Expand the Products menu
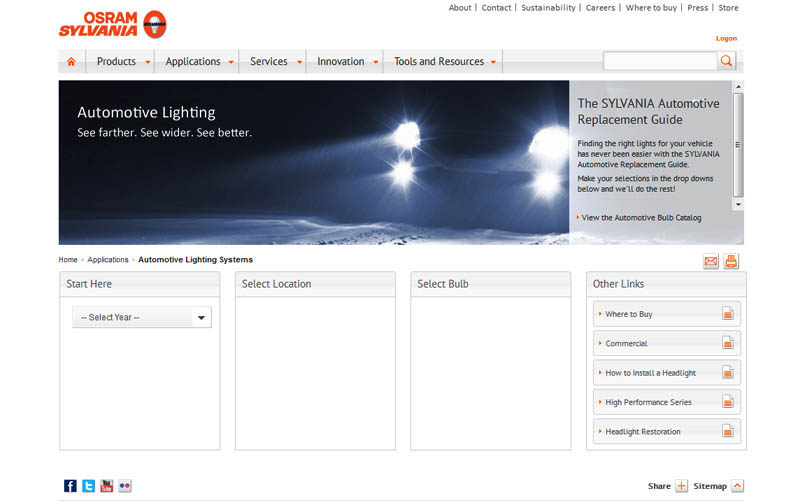The width and height of the screenshot is (800, 502). (123, 62)
